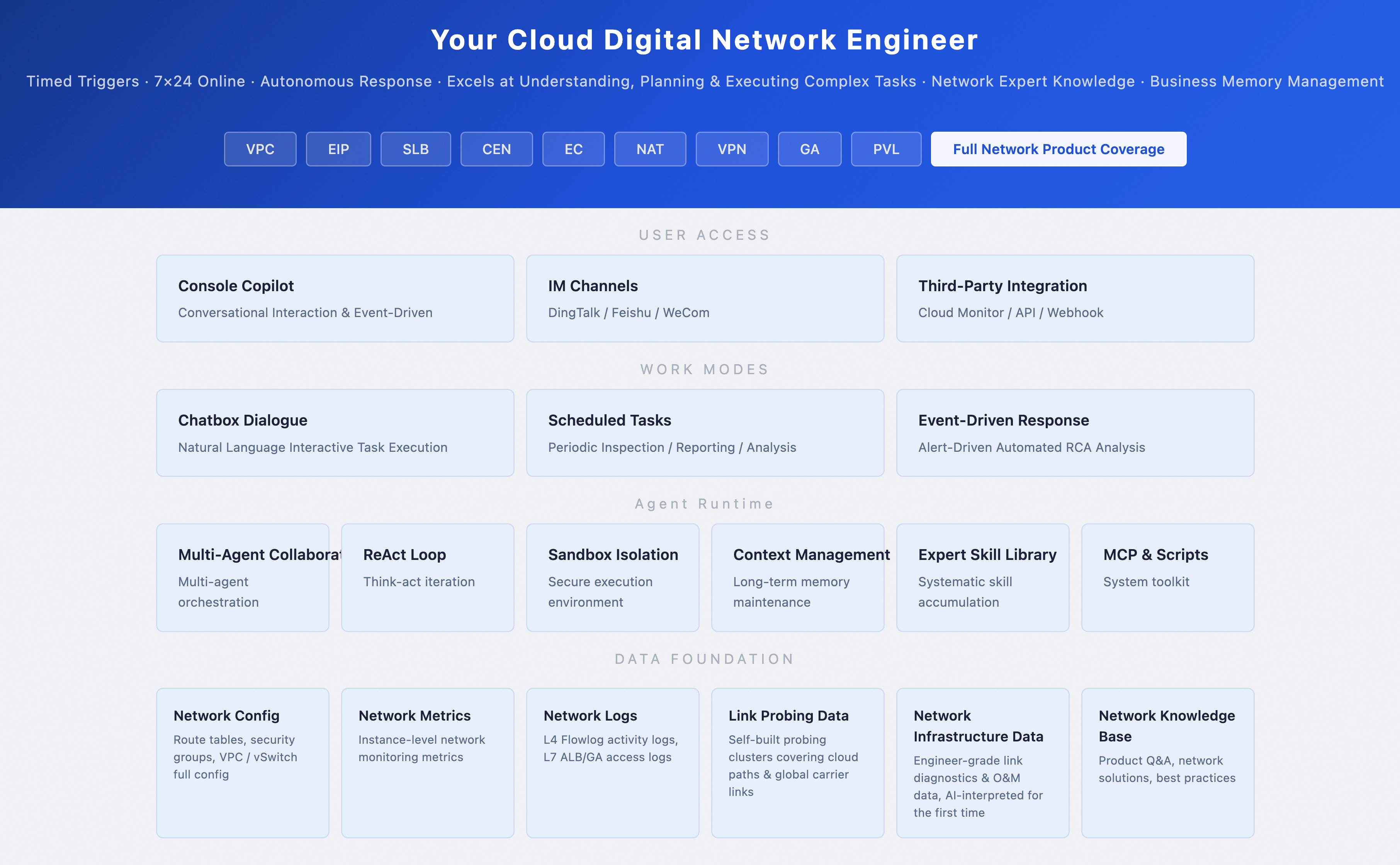Select the VPN product tag
This screenshot has height=865, width=1400.
point(732,149)
